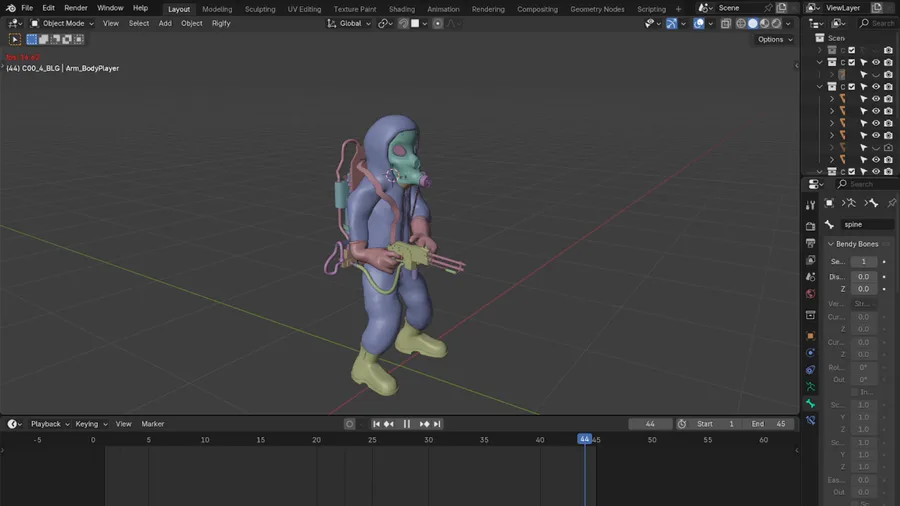This screenshot has height=506, width=900.
Task: Click the current frame 44 playhead marker
Action: tap(584, 439)
